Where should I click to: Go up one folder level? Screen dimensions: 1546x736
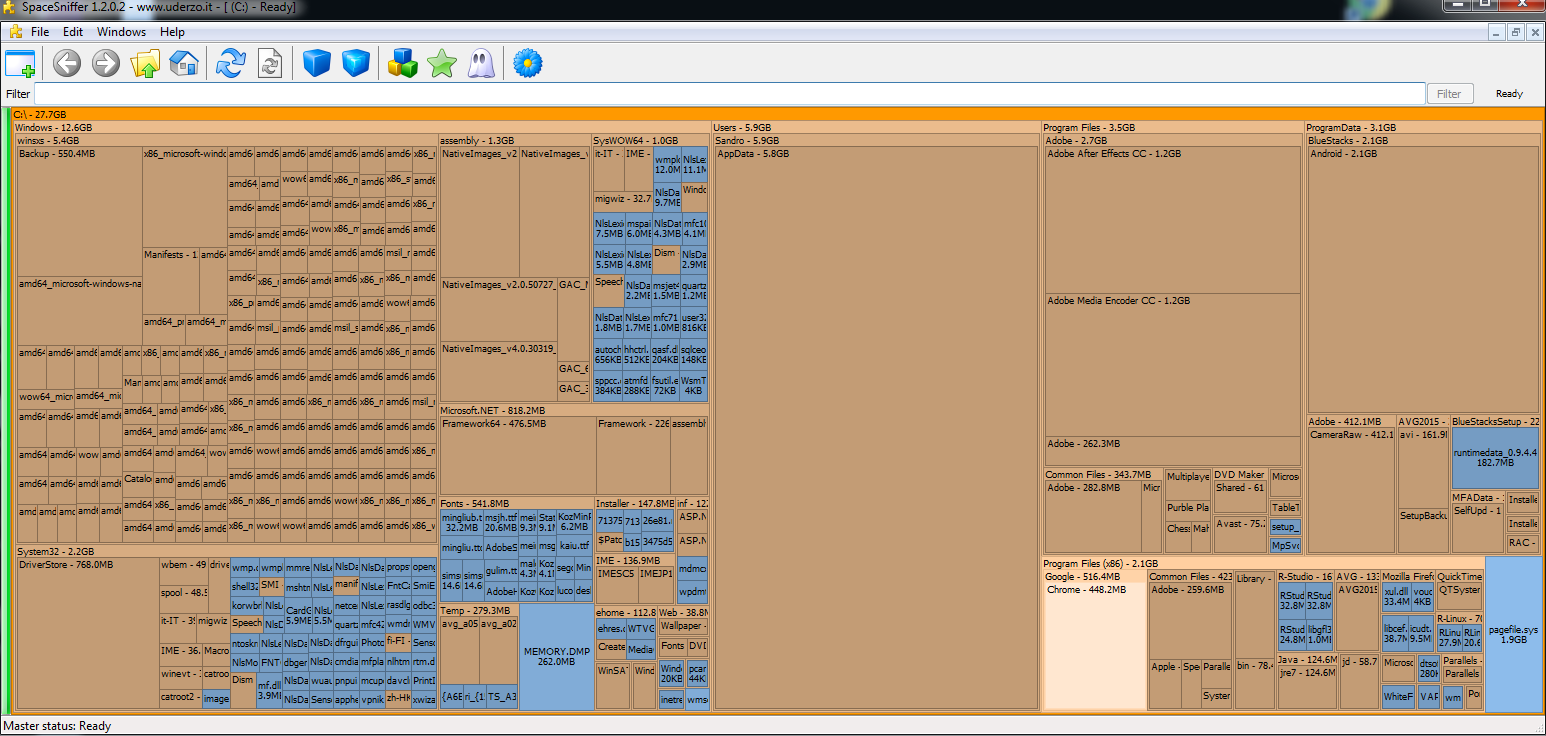145,64
